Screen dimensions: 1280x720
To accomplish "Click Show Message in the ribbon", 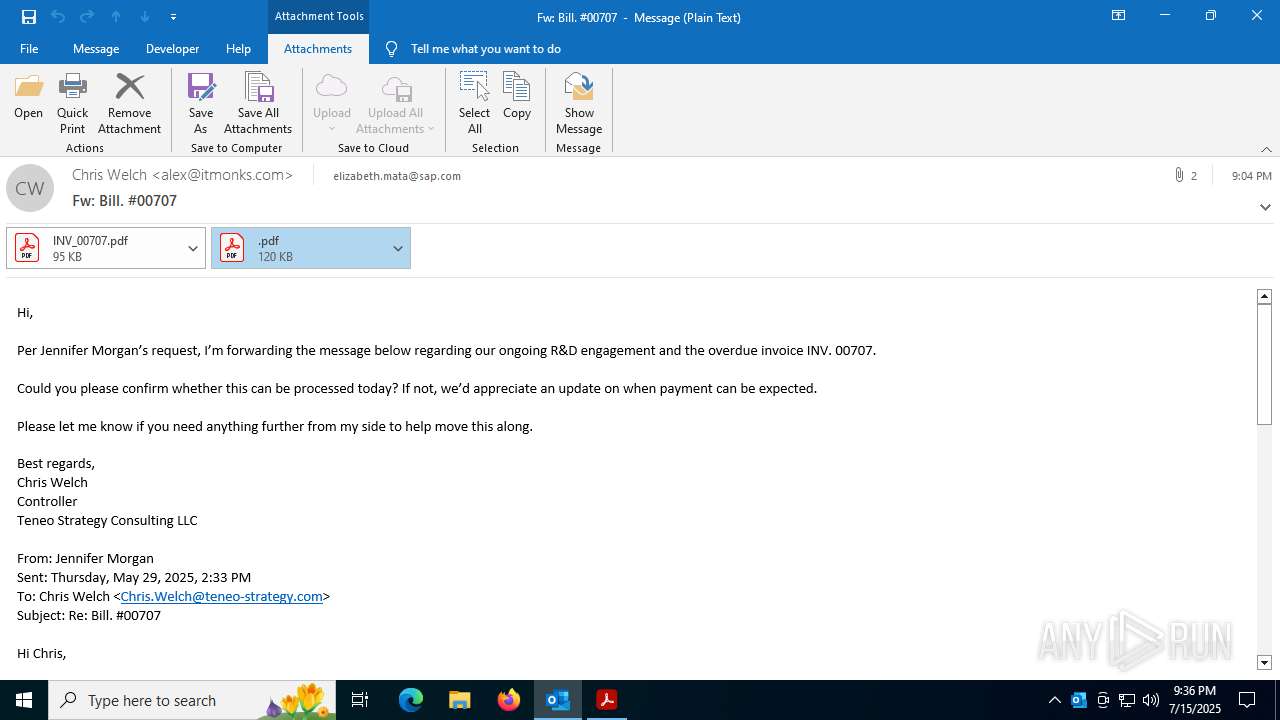I will (579, 103).
